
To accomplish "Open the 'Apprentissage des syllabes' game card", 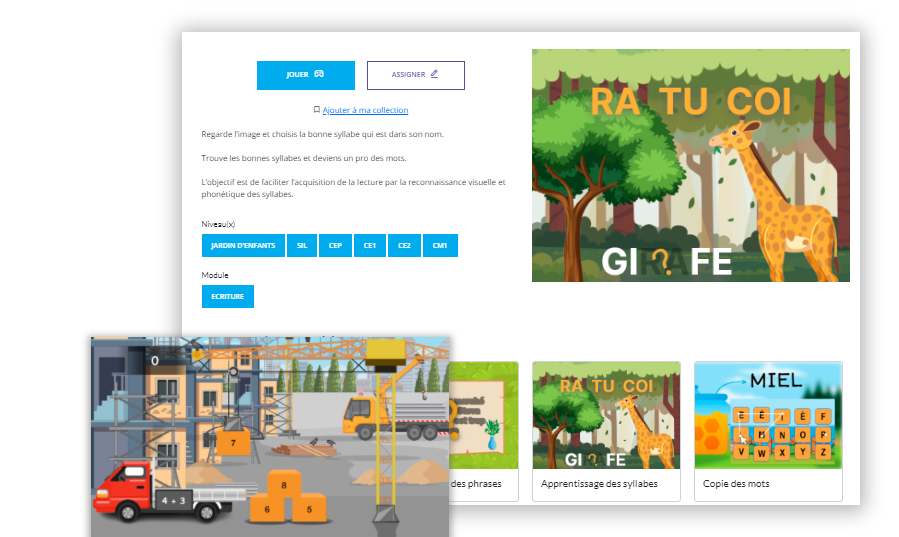I will coord(606,430).
